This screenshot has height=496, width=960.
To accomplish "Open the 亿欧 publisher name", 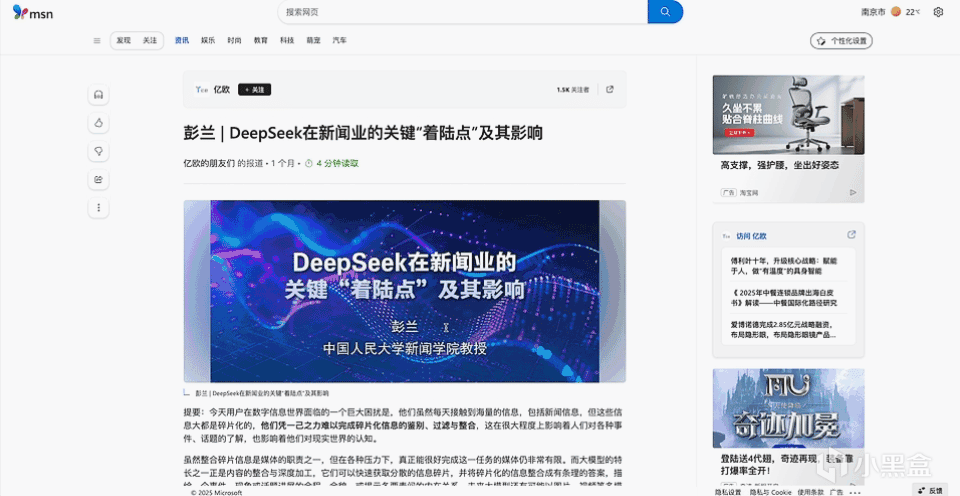I will 222,89.
